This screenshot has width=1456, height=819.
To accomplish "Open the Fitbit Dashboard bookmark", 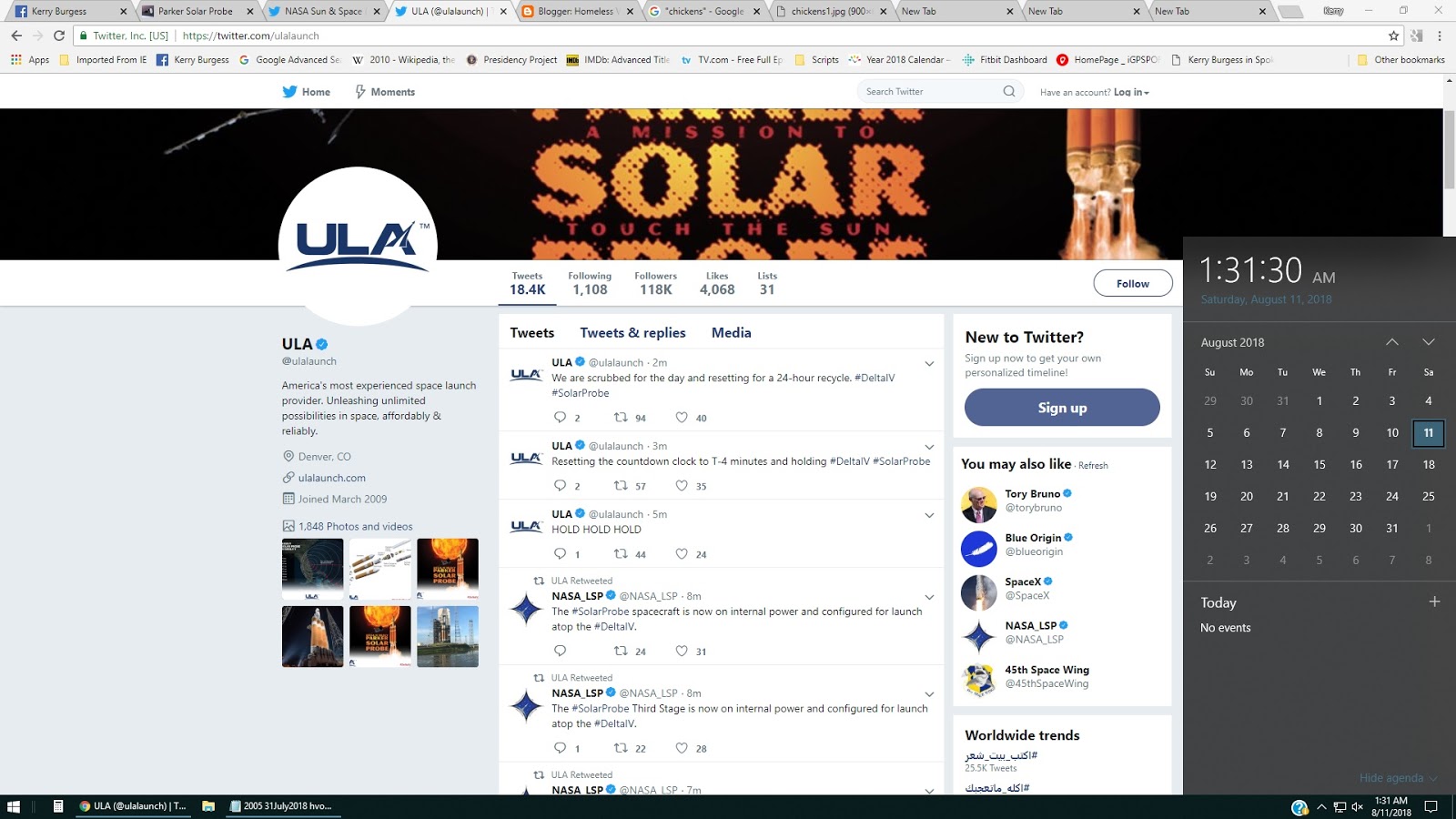I will click(1005, 60).
